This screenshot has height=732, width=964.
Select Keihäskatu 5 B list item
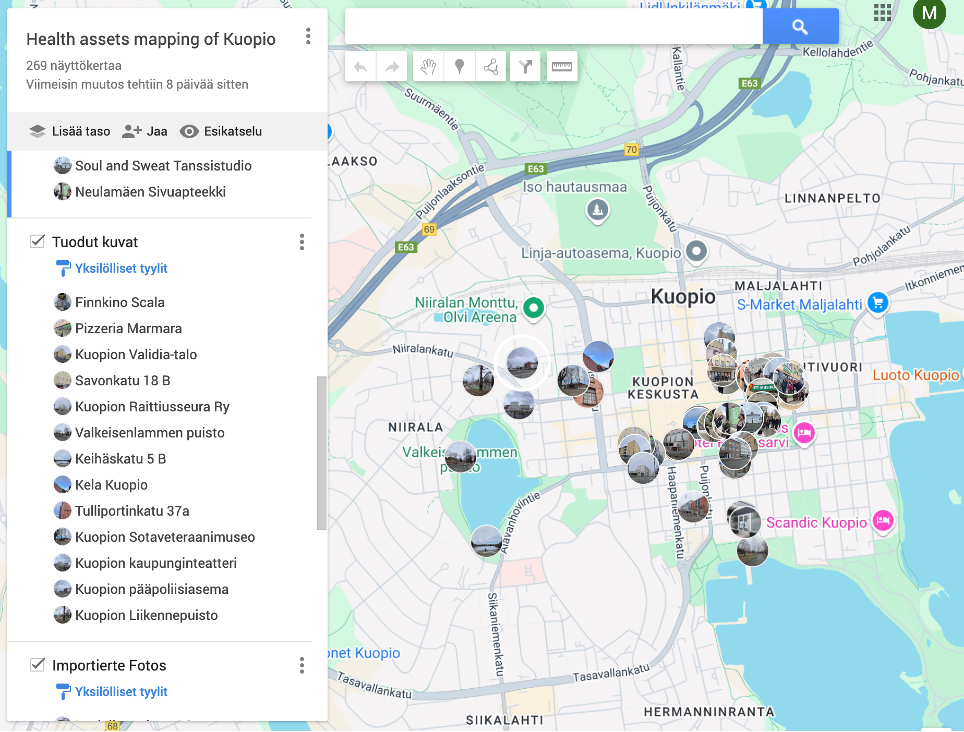click(x=120, y=459)
